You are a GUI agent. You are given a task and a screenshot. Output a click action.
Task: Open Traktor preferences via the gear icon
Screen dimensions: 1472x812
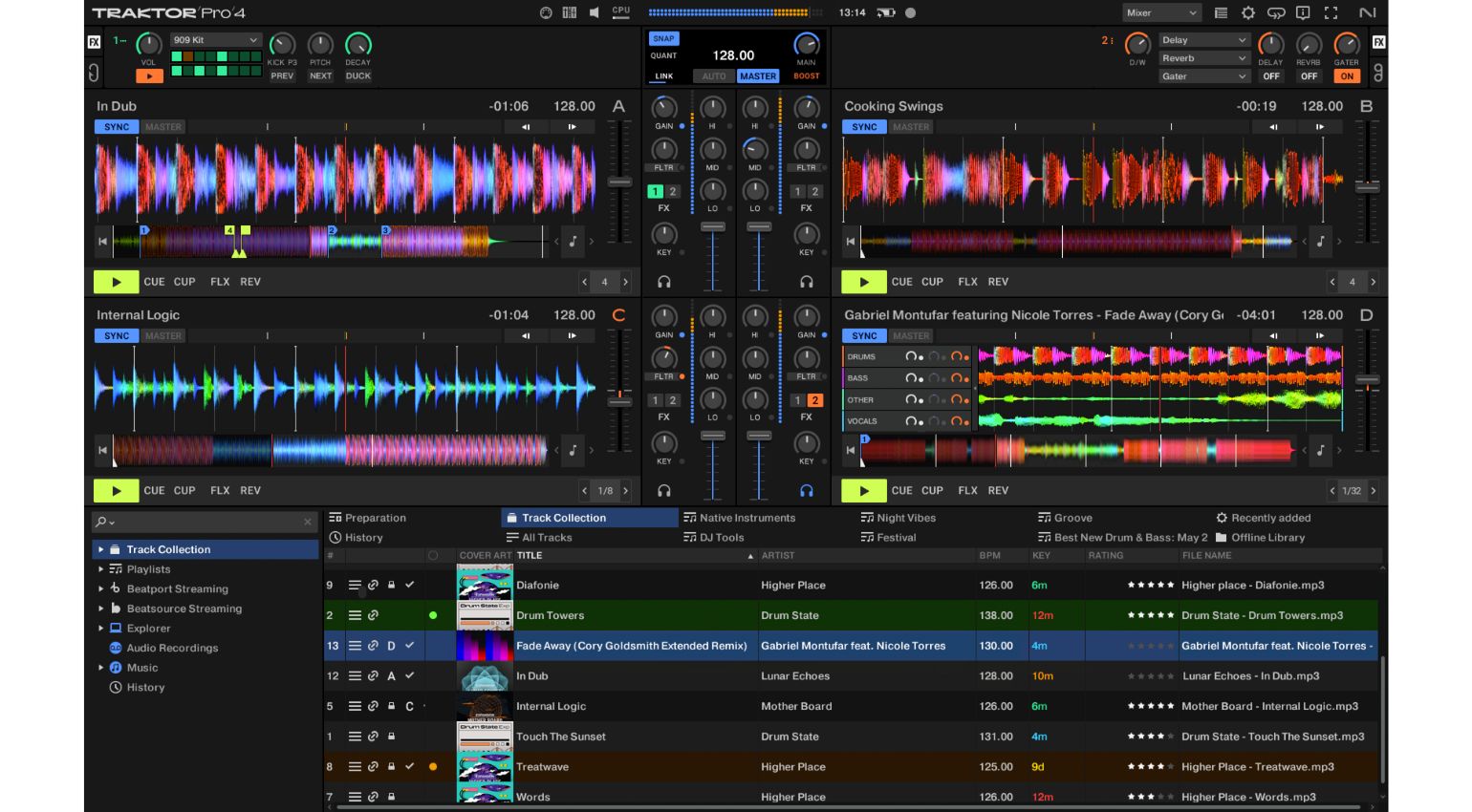[1248, 12]
